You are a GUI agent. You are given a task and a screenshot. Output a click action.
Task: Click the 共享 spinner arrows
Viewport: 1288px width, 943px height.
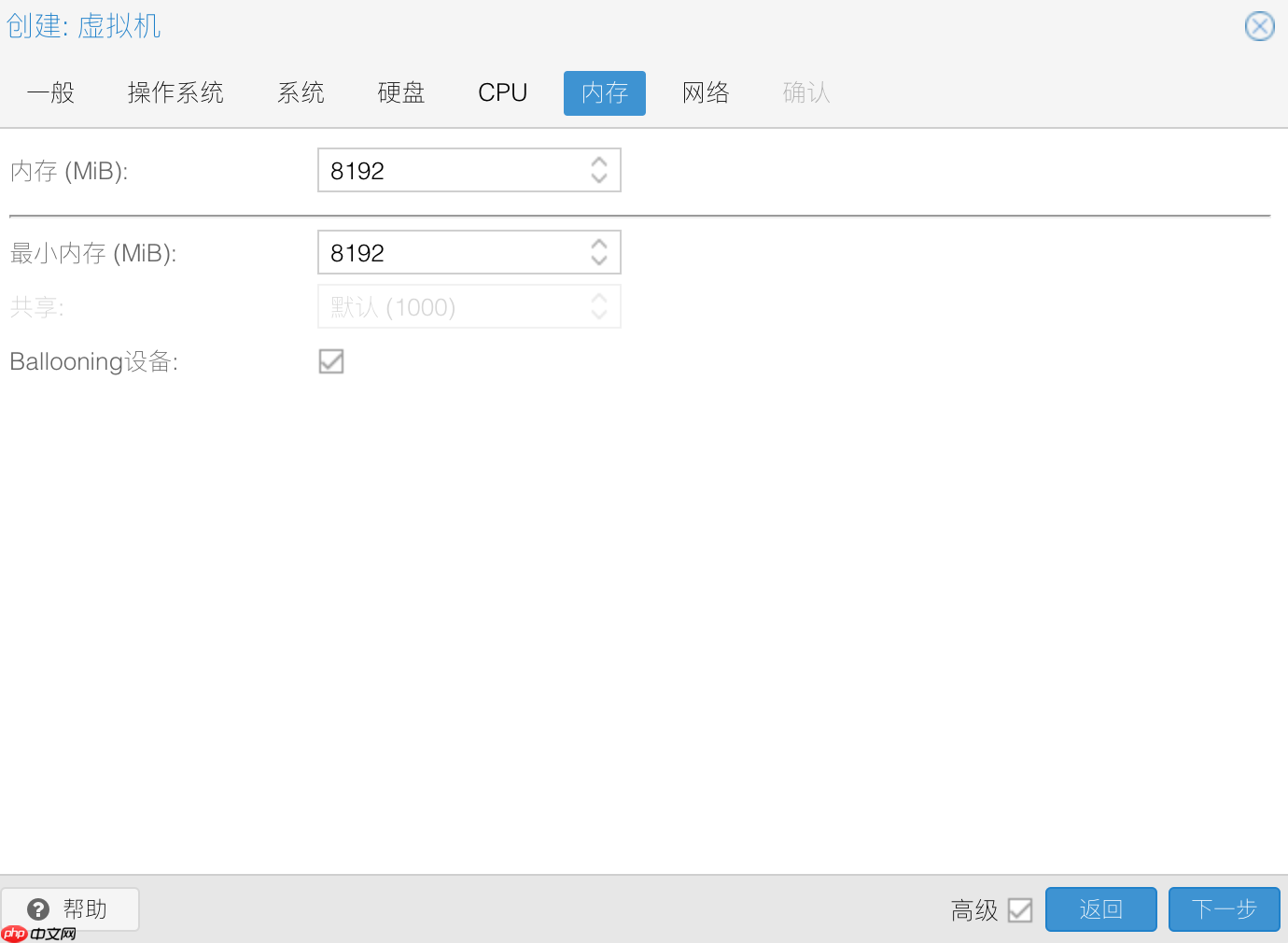598,306
